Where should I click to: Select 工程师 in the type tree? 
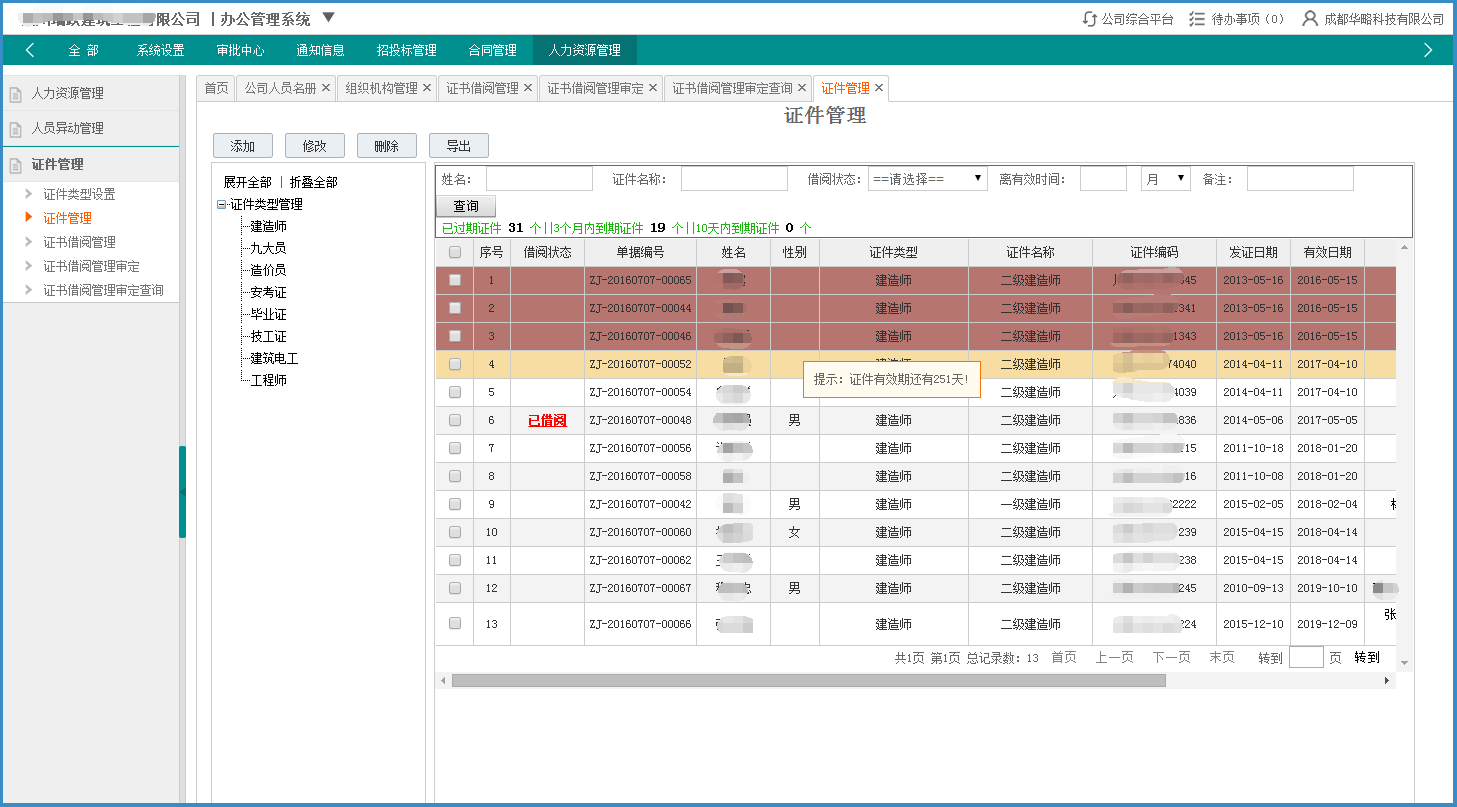(x=268, y=380)
